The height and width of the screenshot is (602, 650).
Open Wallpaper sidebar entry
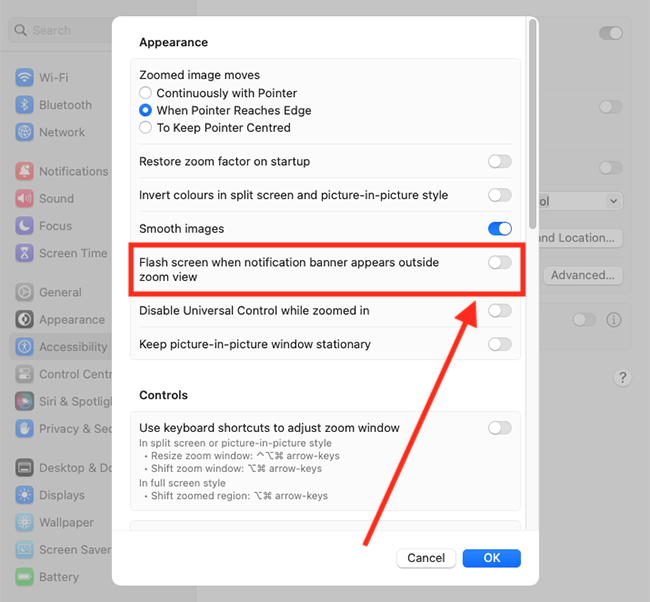tap(66, 522)
